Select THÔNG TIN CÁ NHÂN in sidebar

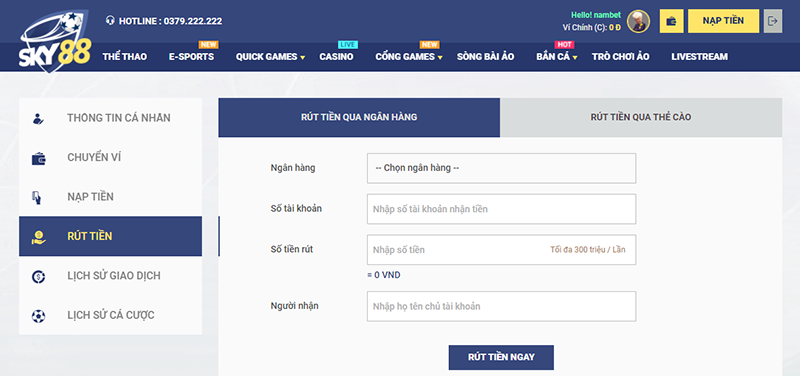click(x=110, y=118)
